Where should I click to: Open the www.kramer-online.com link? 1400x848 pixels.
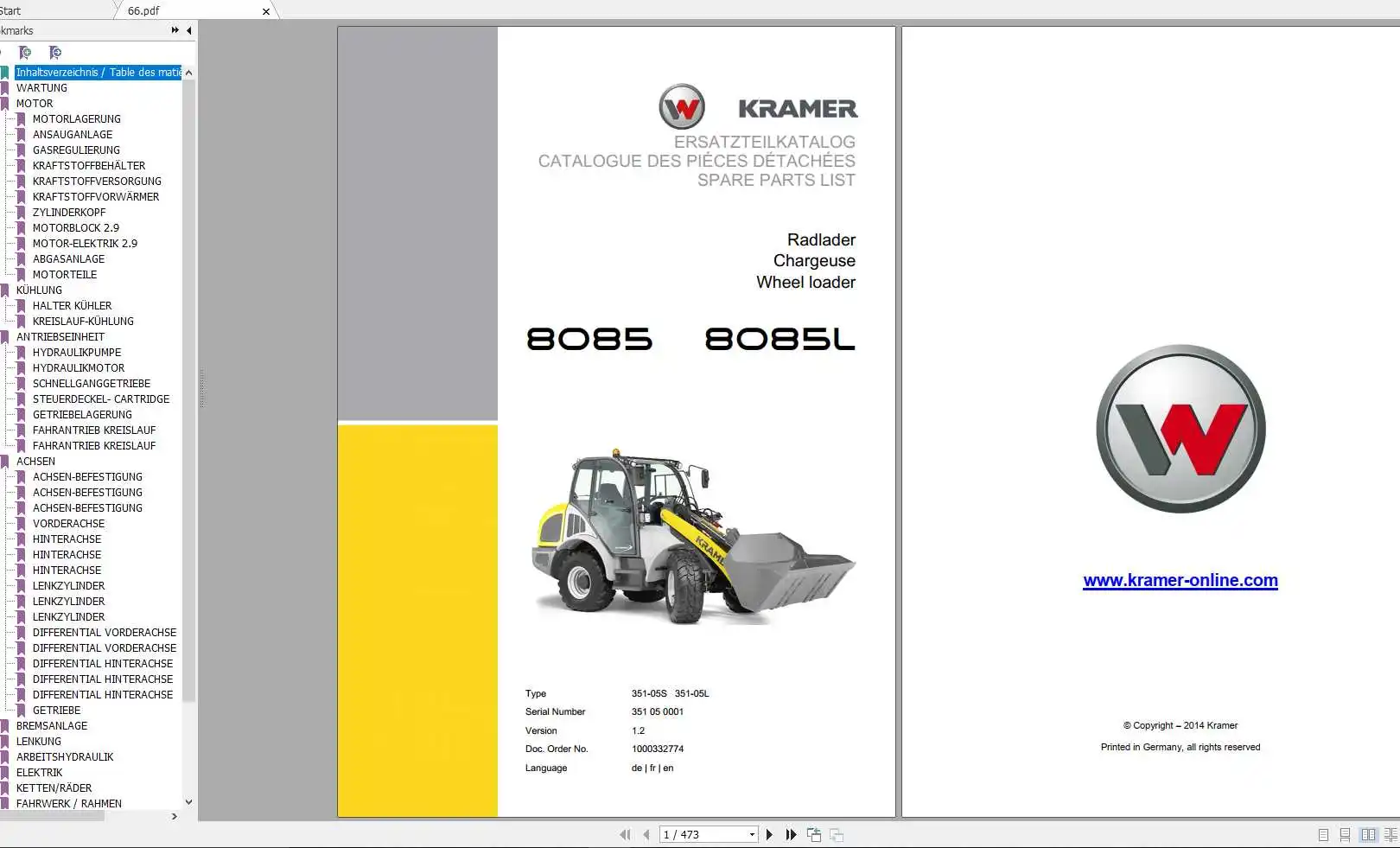pyautogui.click(x=1180, y=581)
